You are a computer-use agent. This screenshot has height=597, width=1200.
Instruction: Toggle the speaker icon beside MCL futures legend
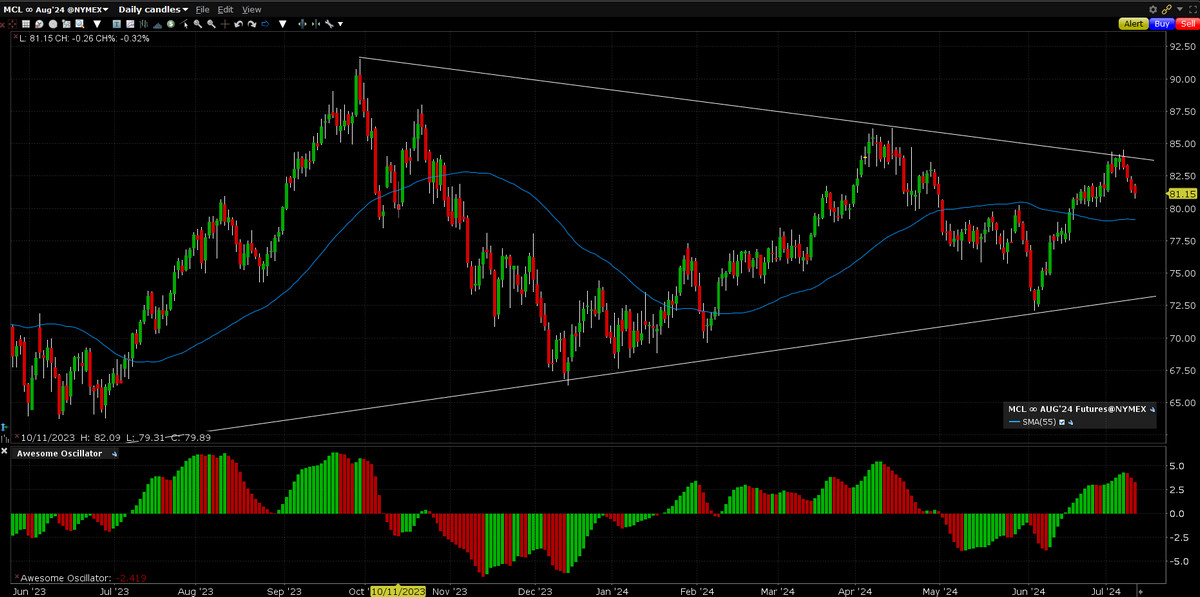pos(1152,409)
